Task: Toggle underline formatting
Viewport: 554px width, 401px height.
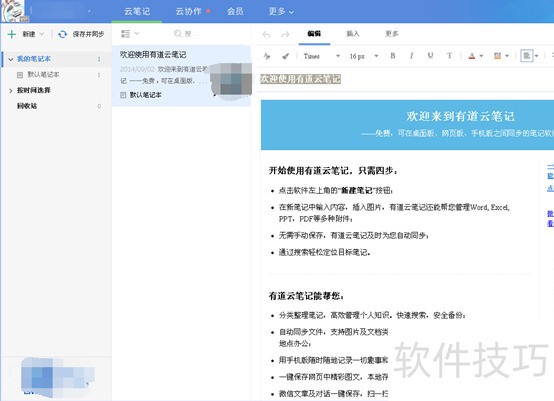Action: (430, 56)
